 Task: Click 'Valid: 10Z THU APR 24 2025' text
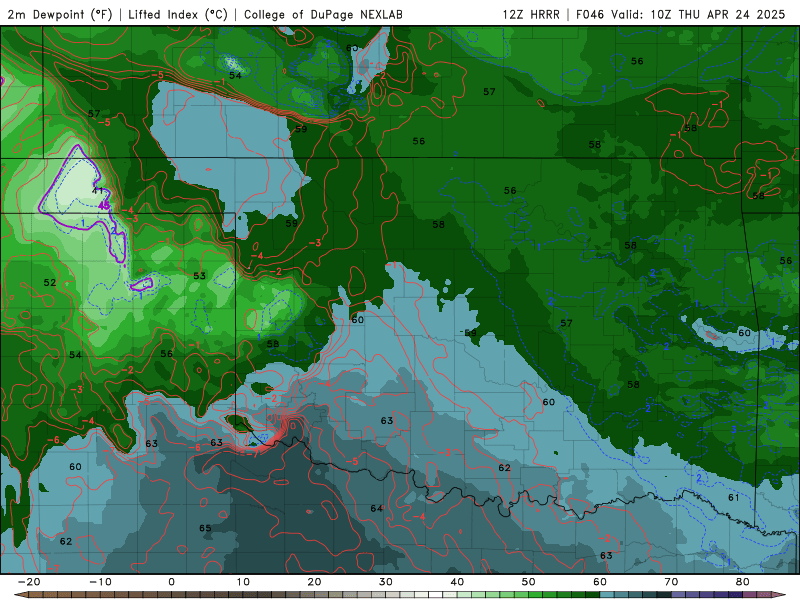(x=698, y=14)
